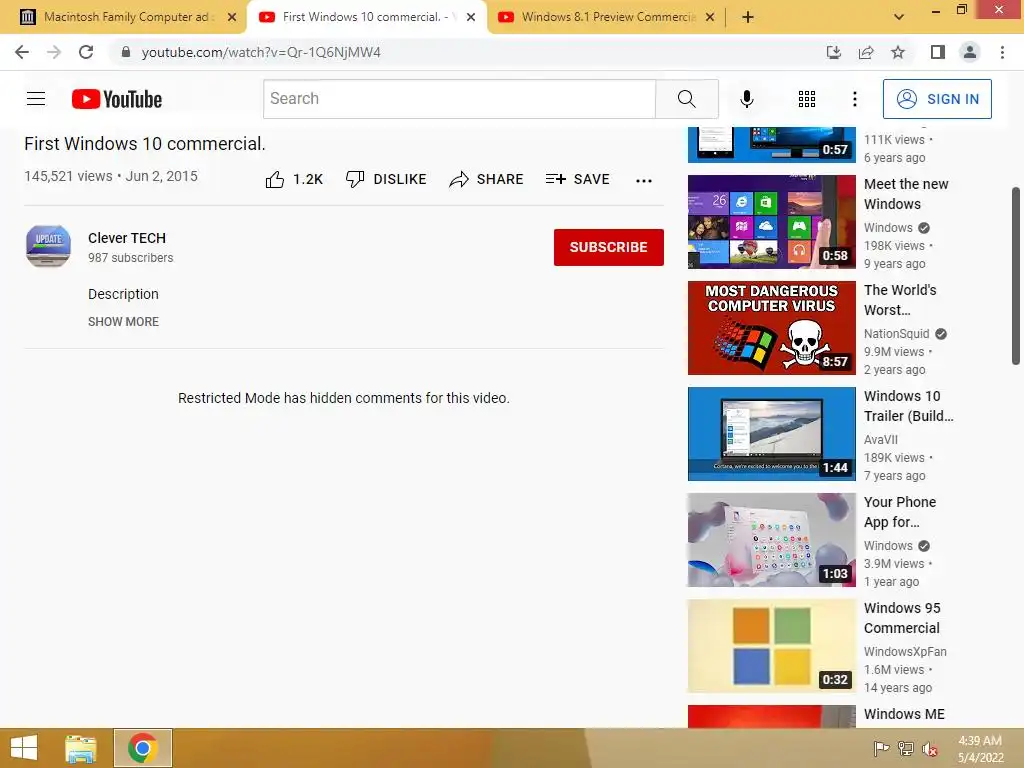Click title The World's Worst…
This screenshot has width=1024, height=768.
click(x=900, y=300)
